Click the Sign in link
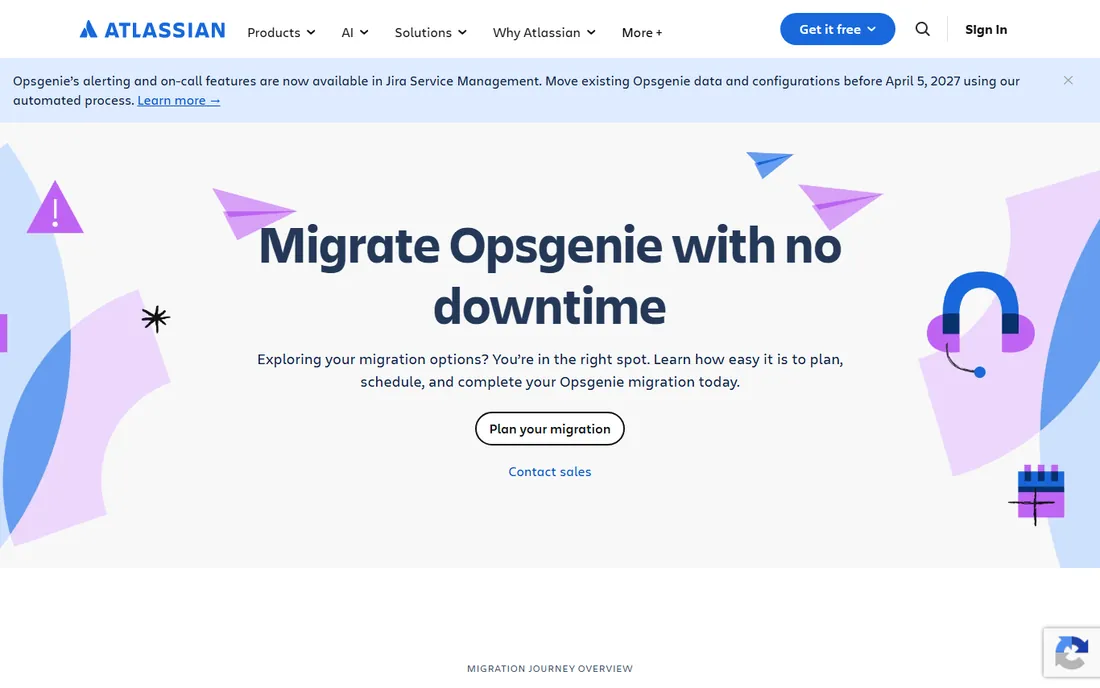 (986, 29)
